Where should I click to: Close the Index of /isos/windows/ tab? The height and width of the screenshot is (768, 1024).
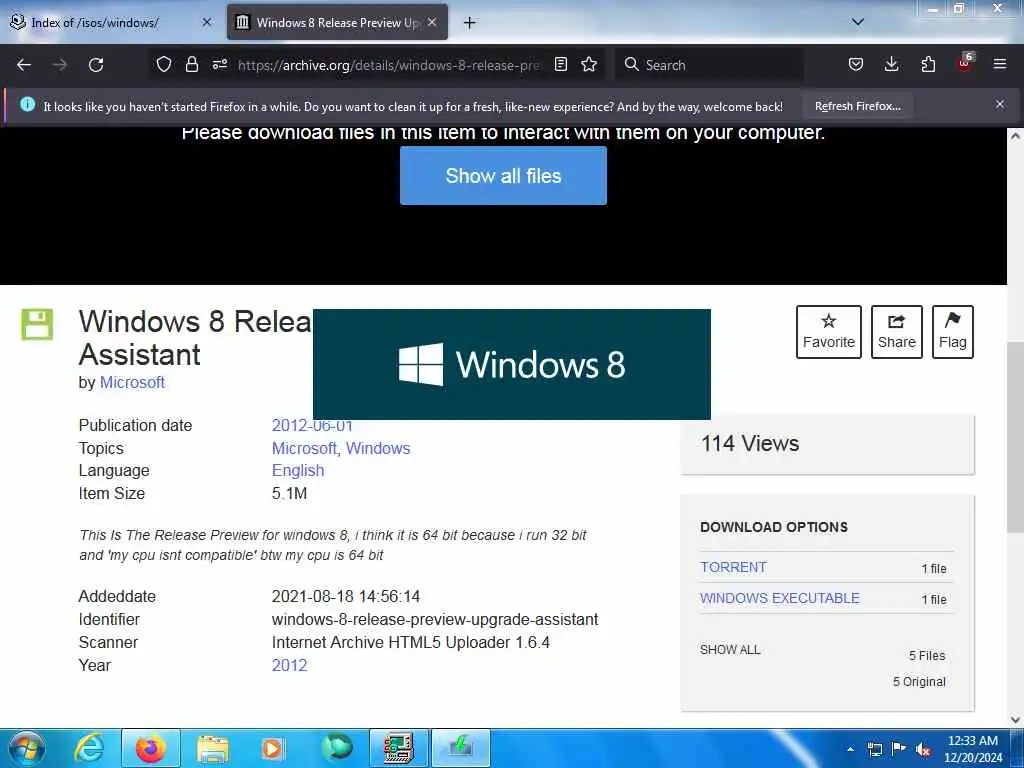pos(206,22)
